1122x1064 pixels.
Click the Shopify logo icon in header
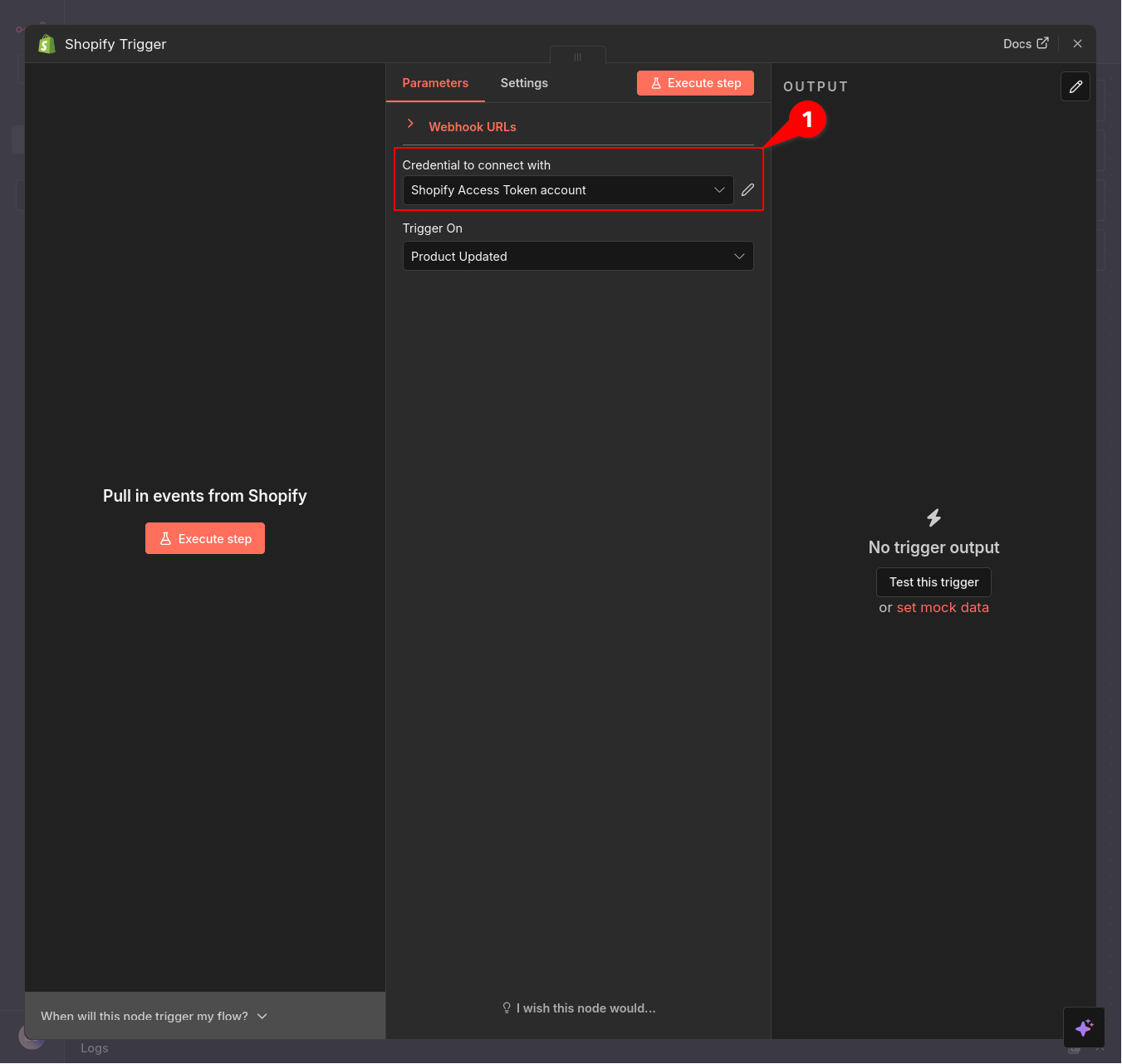tap(47, 44)
